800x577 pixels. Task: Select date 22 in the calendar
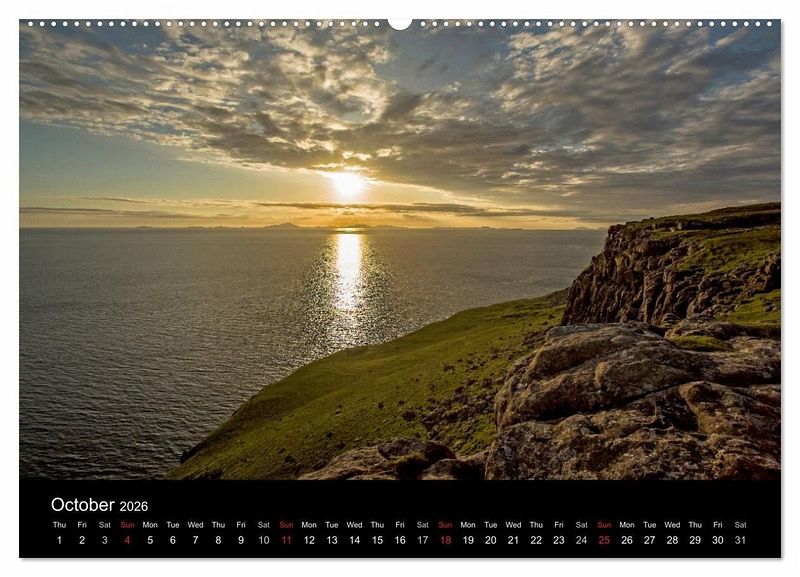pos(536,540)
